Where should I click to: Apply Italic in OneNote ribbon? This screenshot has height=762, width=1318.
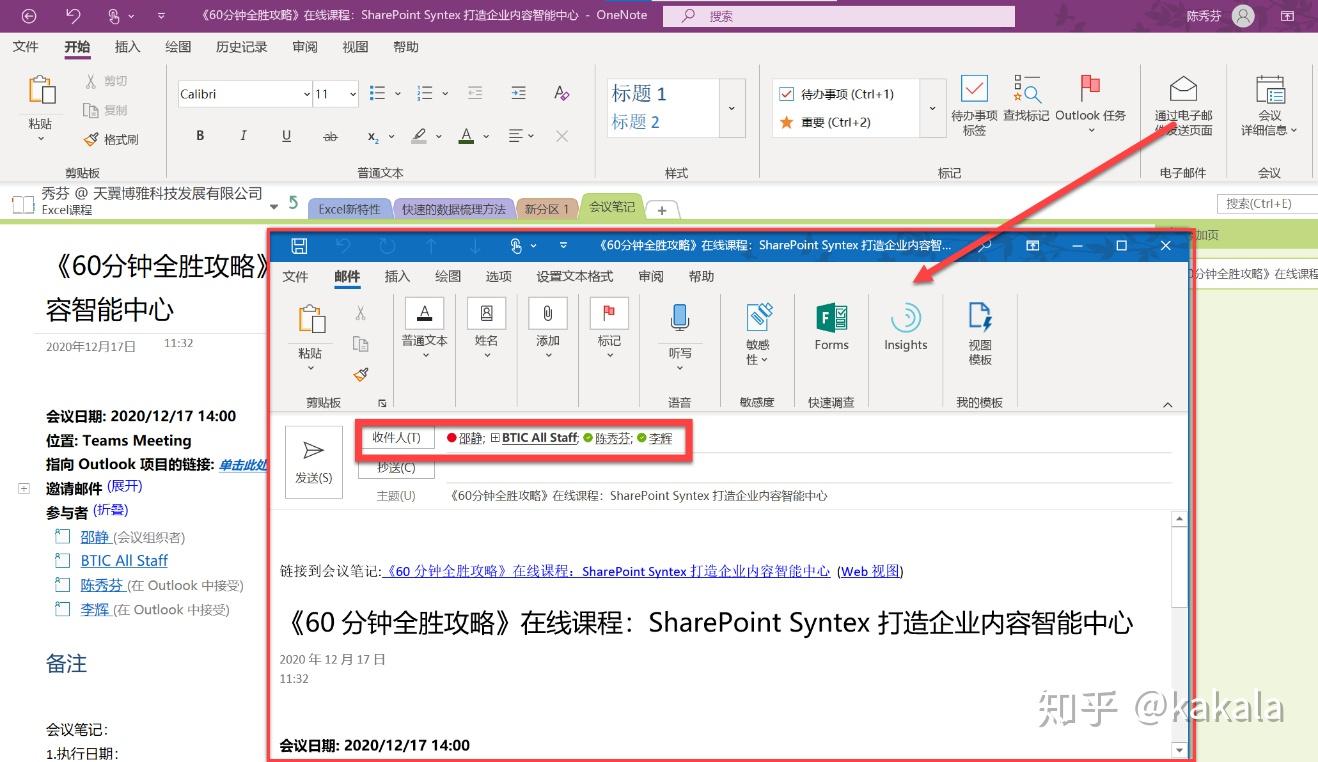coord(243,136)
